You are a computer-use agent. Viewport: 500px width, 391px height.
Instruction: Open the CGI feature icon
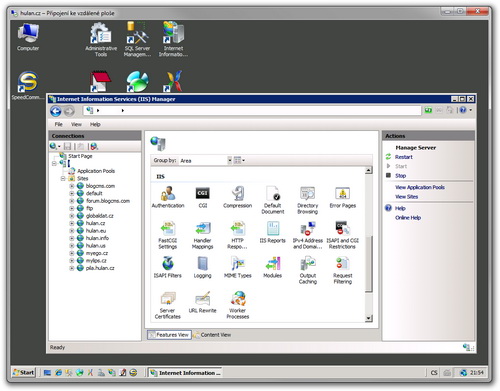[203, 197]
